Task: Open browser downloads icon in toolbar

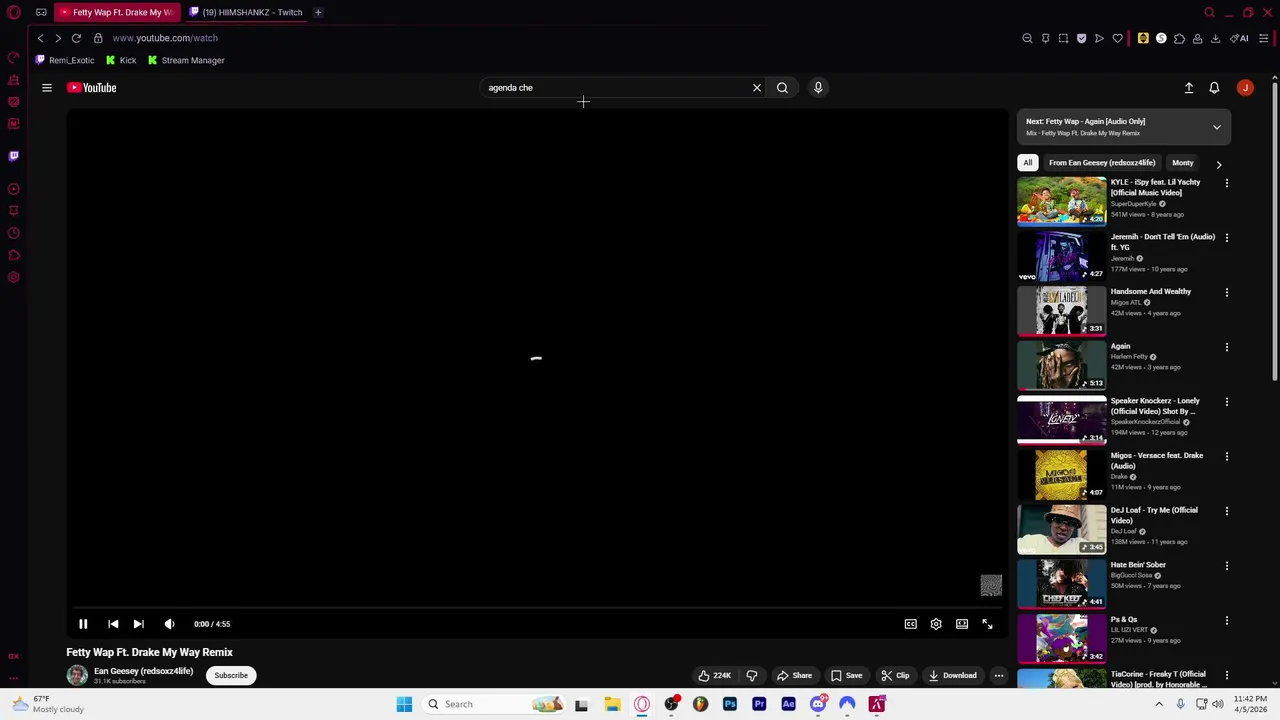Action: click(1215, 38)
